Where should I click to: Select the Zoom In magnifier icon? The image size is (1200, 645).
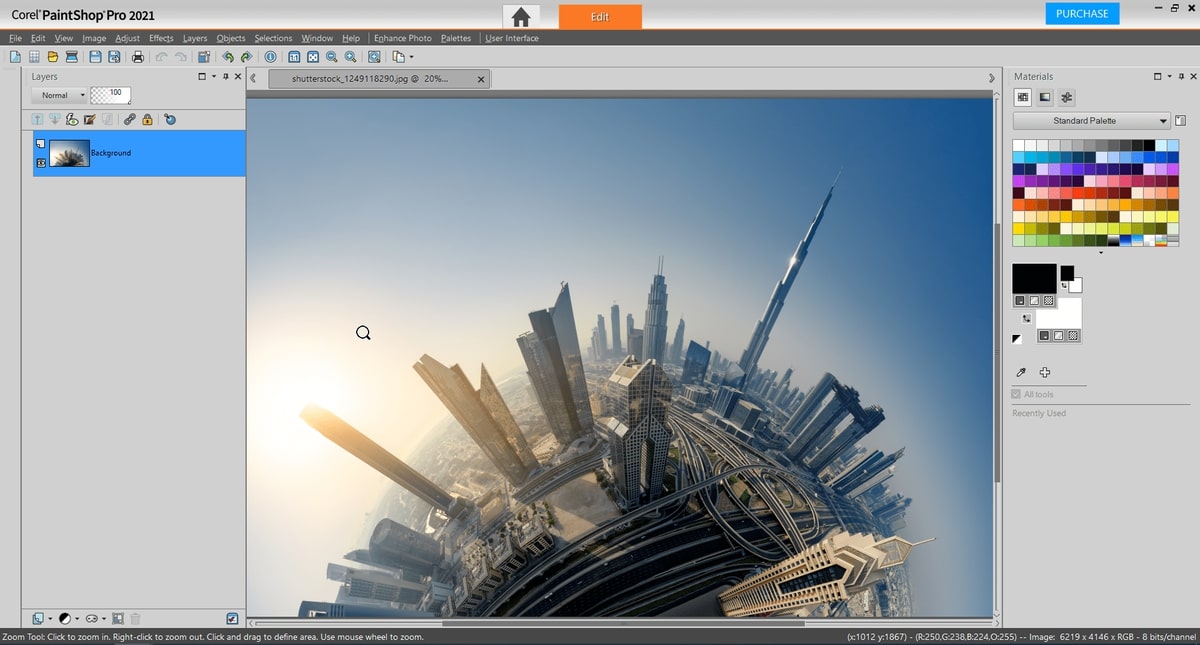pyautogui.click(x=350, y=57)
